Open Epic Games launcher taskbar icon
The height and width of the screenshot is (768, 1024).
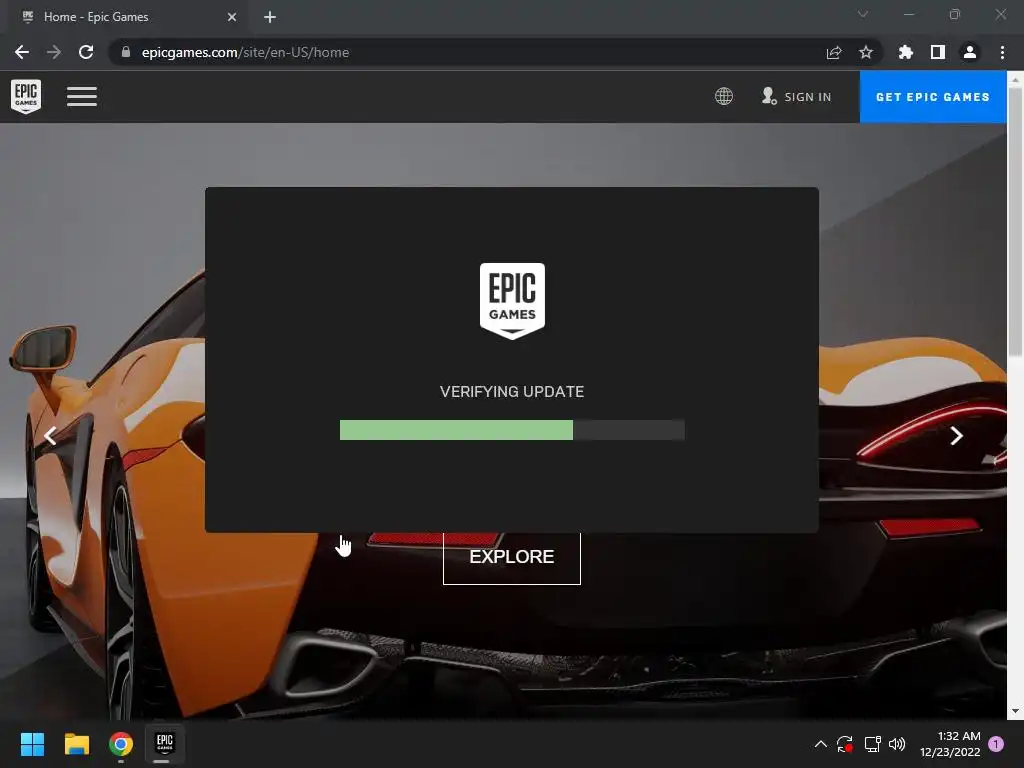[x=165, y=743]
